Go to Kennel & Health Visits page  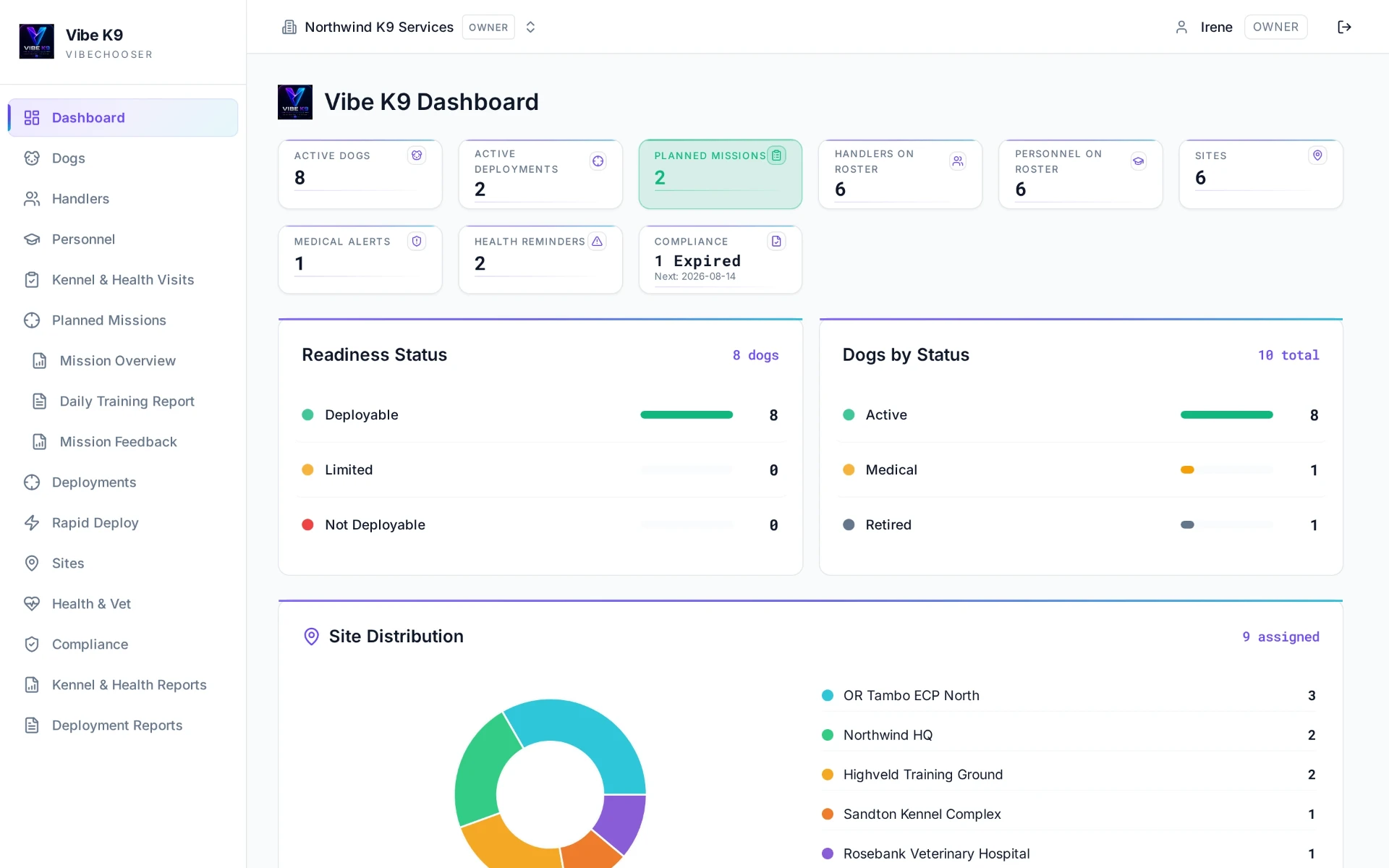tap(123, 280)
